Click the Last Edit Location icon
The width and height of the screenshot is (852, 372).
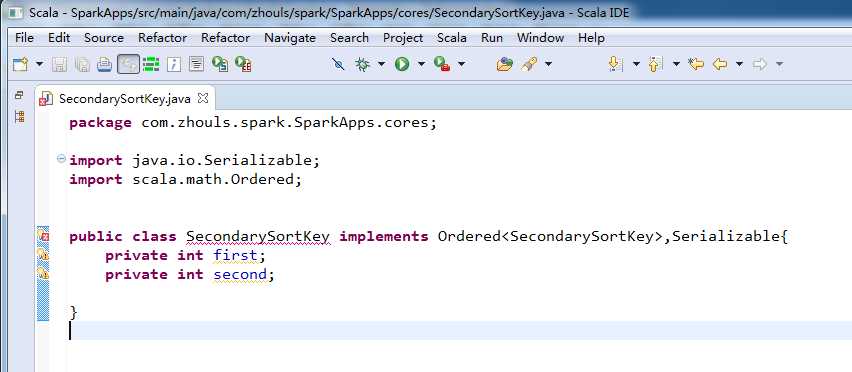(696, 65)
